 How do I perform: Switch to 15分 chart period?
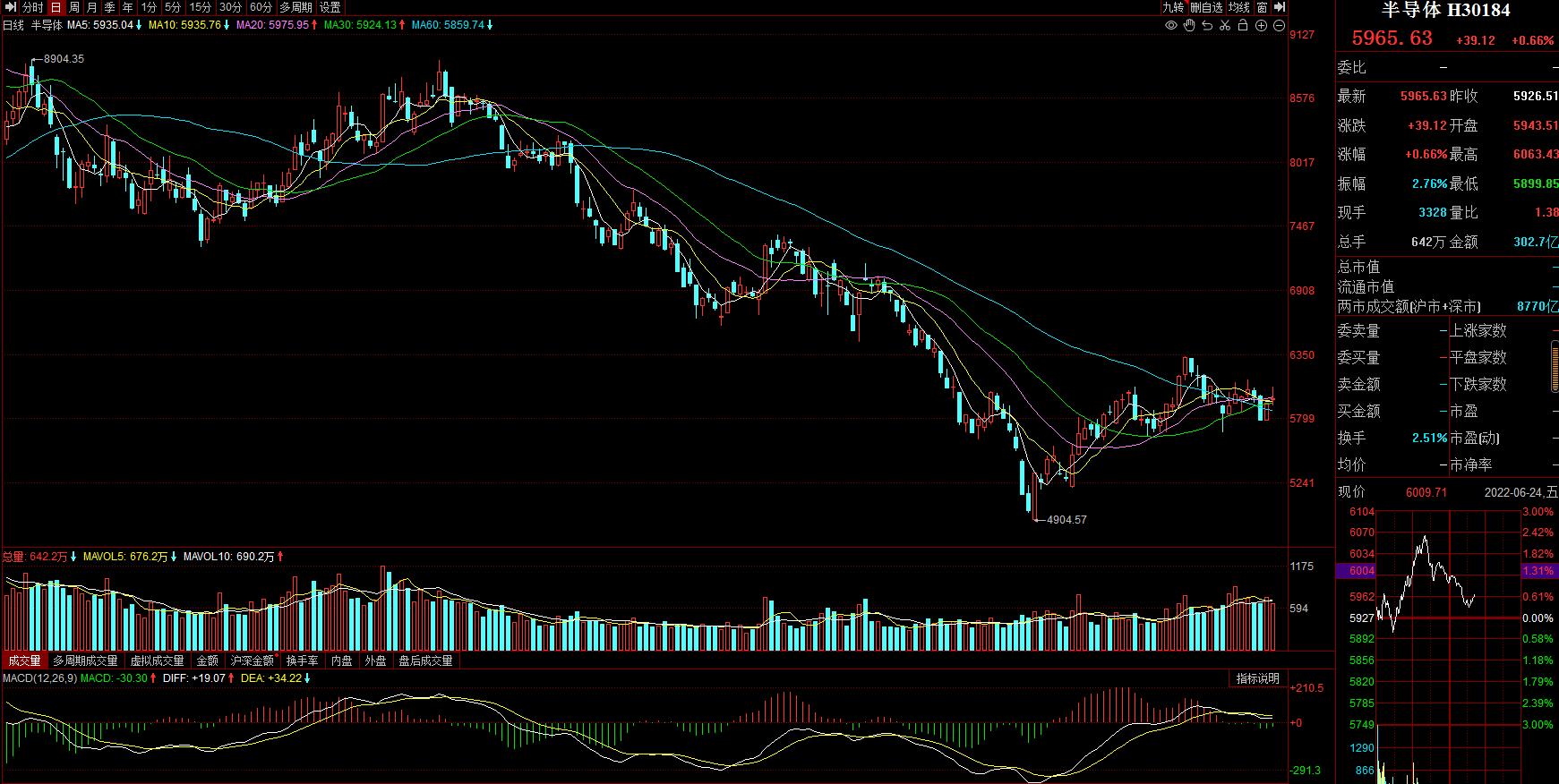click(201, 7)
